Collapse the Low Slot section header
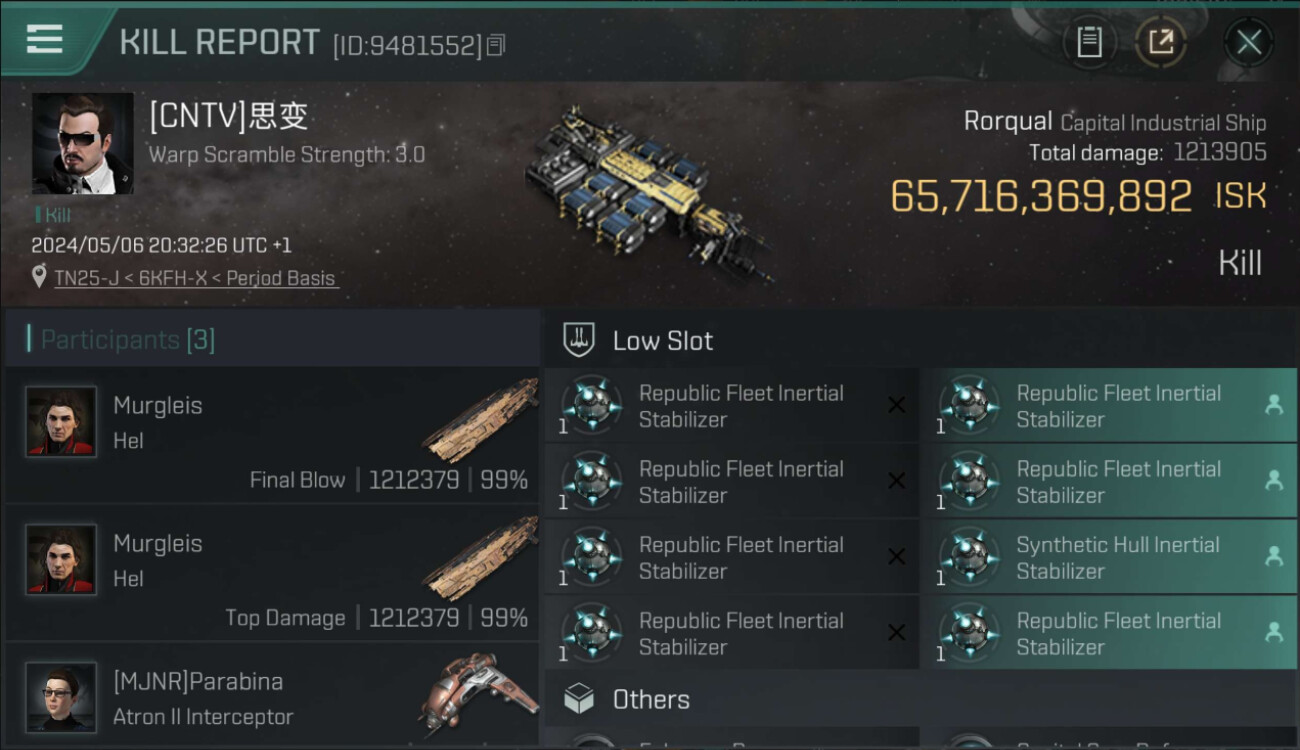This screenshot has width=1300, height=750. 662,341
